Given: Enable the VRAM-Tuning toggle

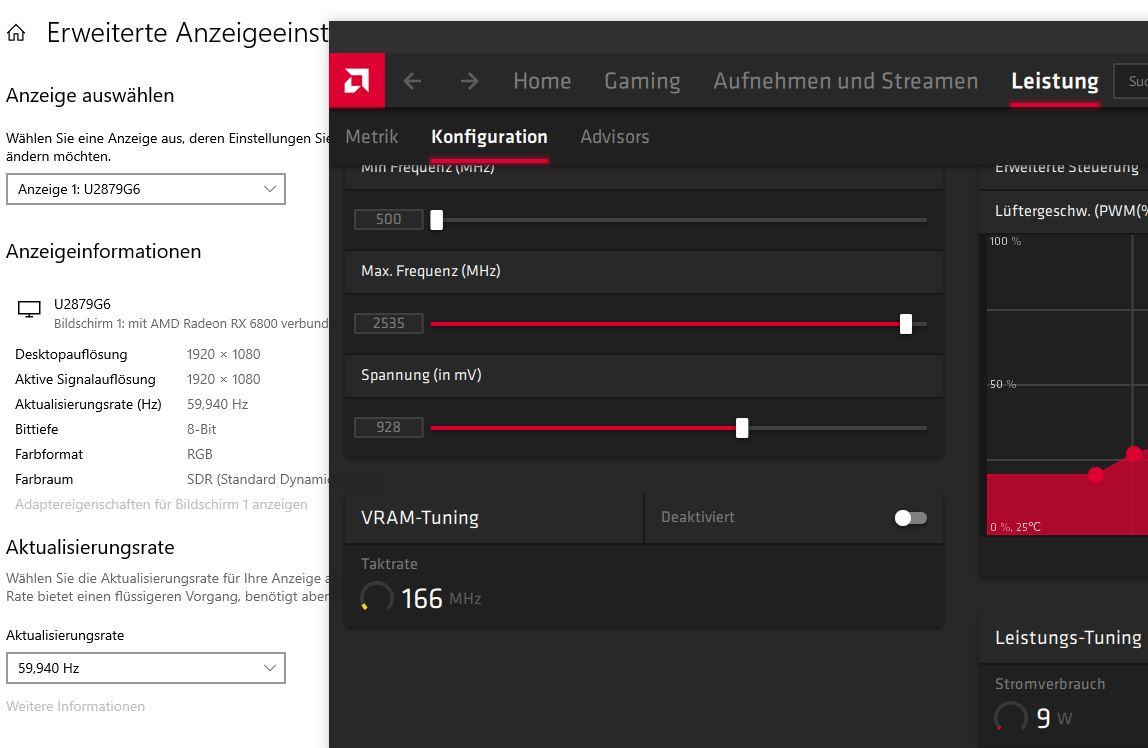Looking at the screenshot, I should coord(911,517).
